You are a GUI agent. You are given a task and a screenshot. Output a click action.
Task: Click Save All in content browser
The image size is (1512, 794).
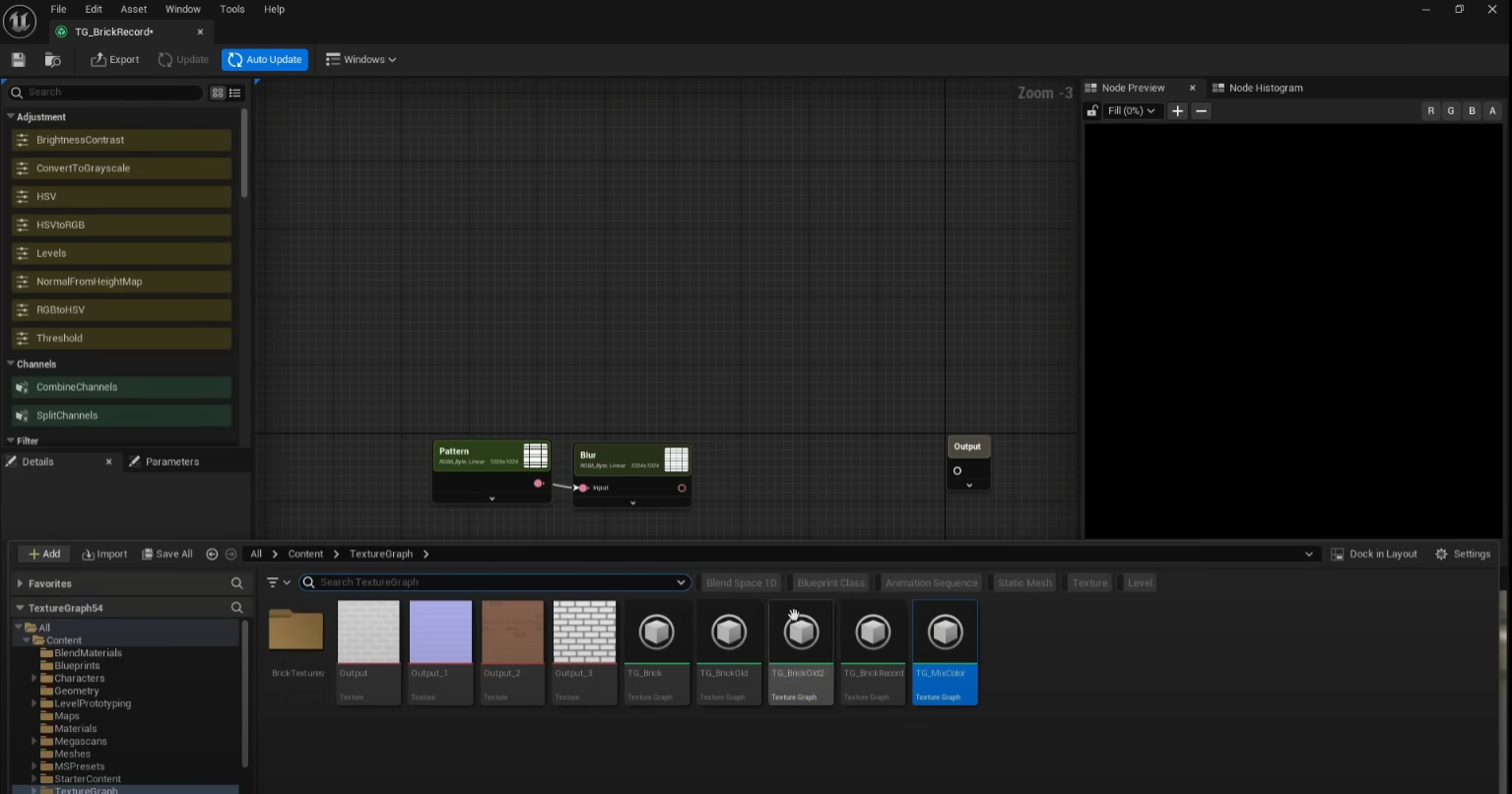point(166,554)
